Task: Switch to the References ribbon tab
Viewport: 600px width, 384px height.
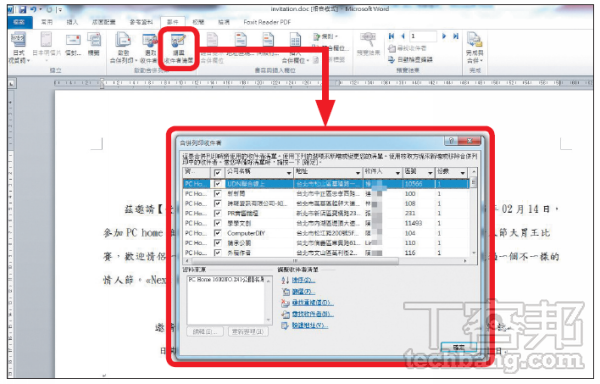Action: 141,22
